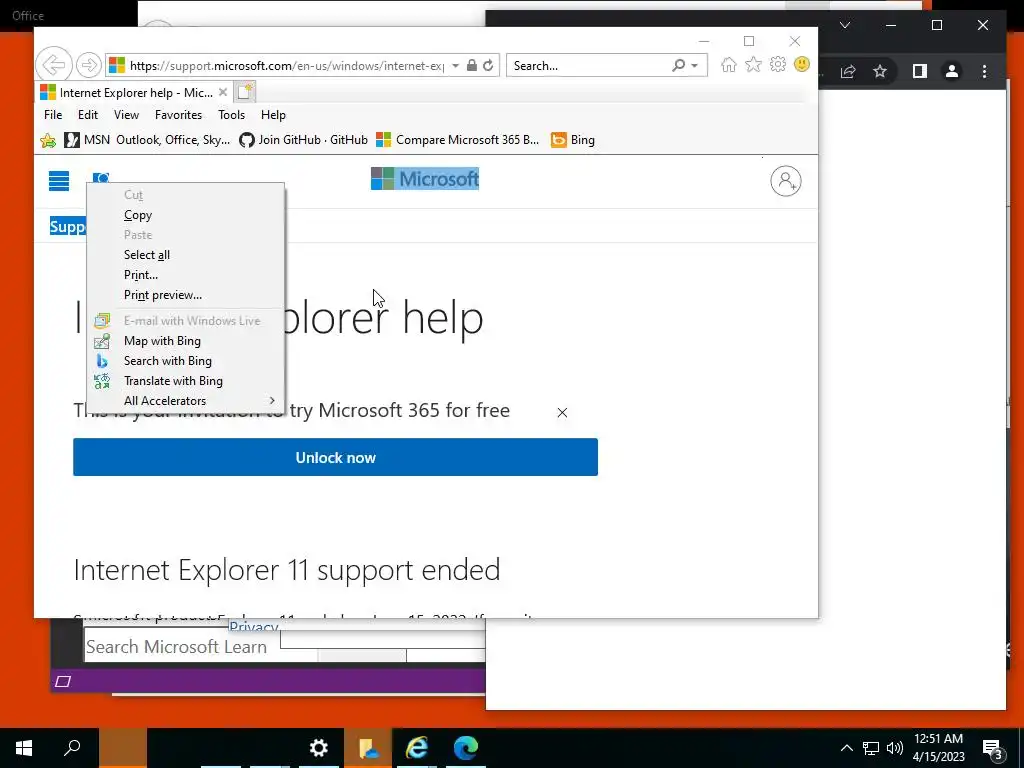The width and height of the screenshot is (1024, 768).
Task: Open the notification center icon
Action: pyautogui.click(x=993, y=748)
